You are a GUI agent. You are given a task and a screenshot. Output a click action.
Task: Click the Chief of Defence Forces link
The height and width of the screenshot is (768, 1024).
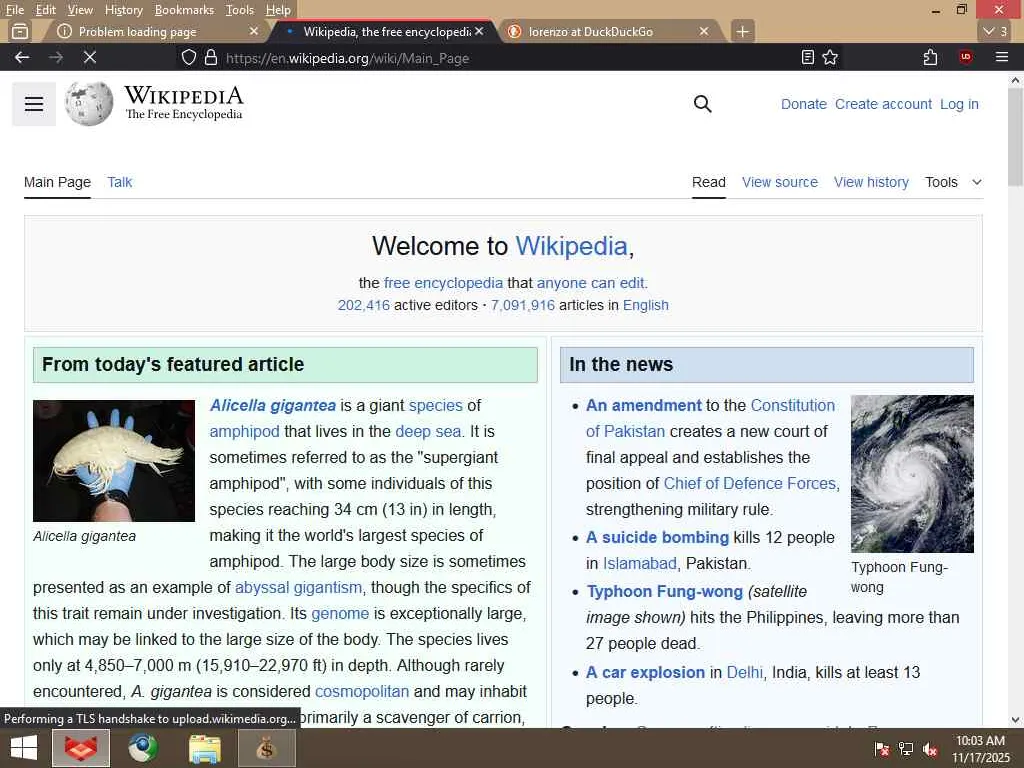(750, 483)
